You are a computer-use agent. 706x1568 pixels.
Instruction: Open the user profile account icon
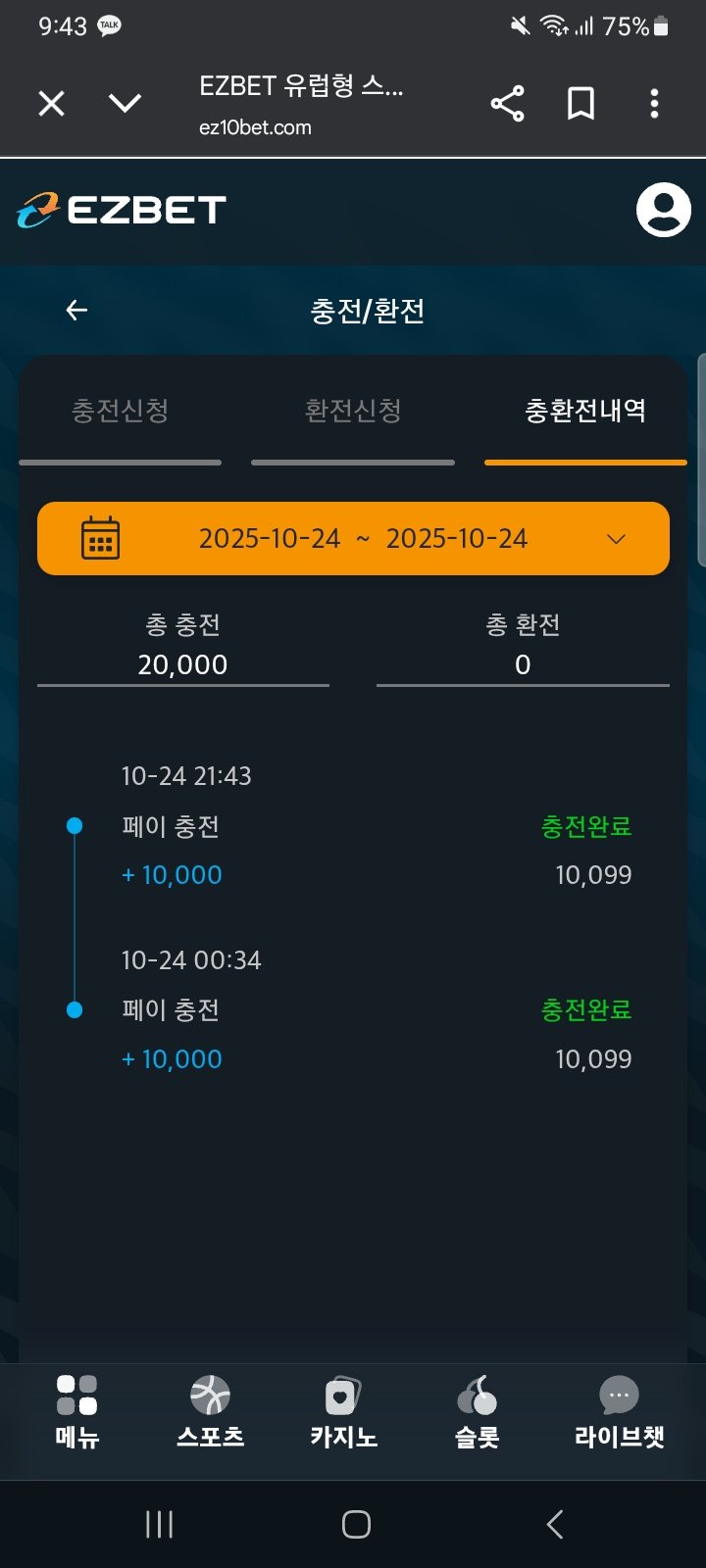pyautogui.click(x=663, y=210)
